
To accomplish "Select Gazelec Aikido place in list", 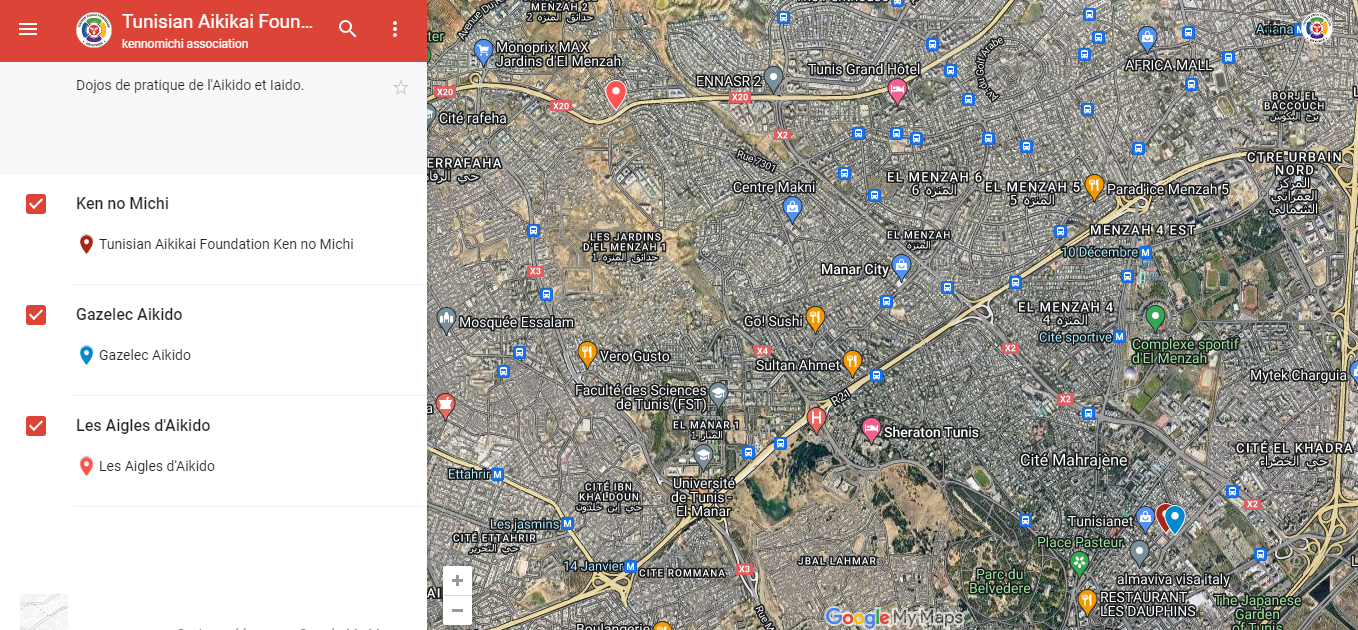I will 144,355.
